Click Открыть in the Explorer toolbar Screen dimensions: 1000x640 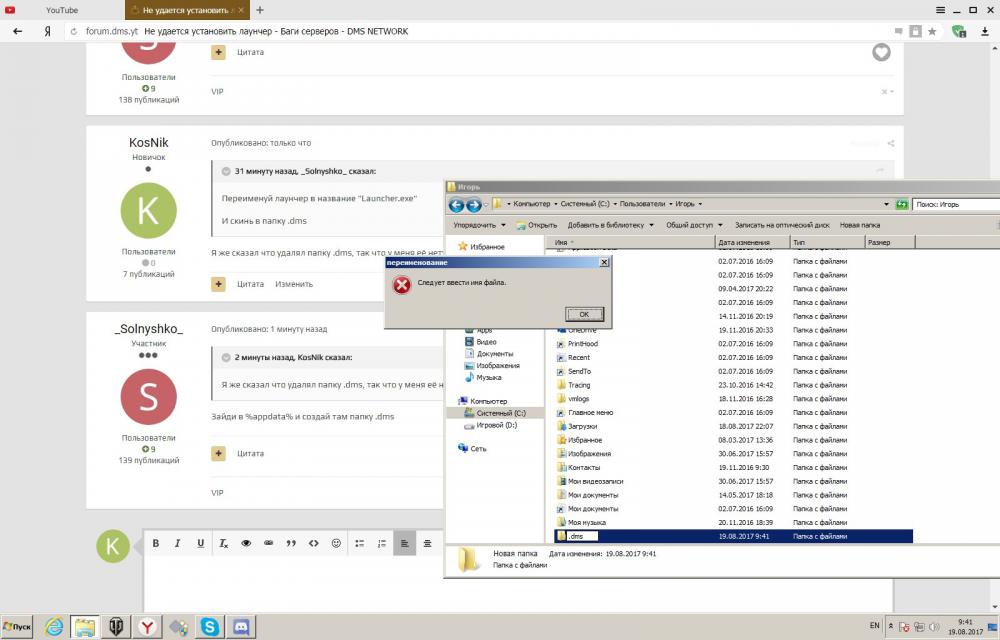[x=536, y=225]
